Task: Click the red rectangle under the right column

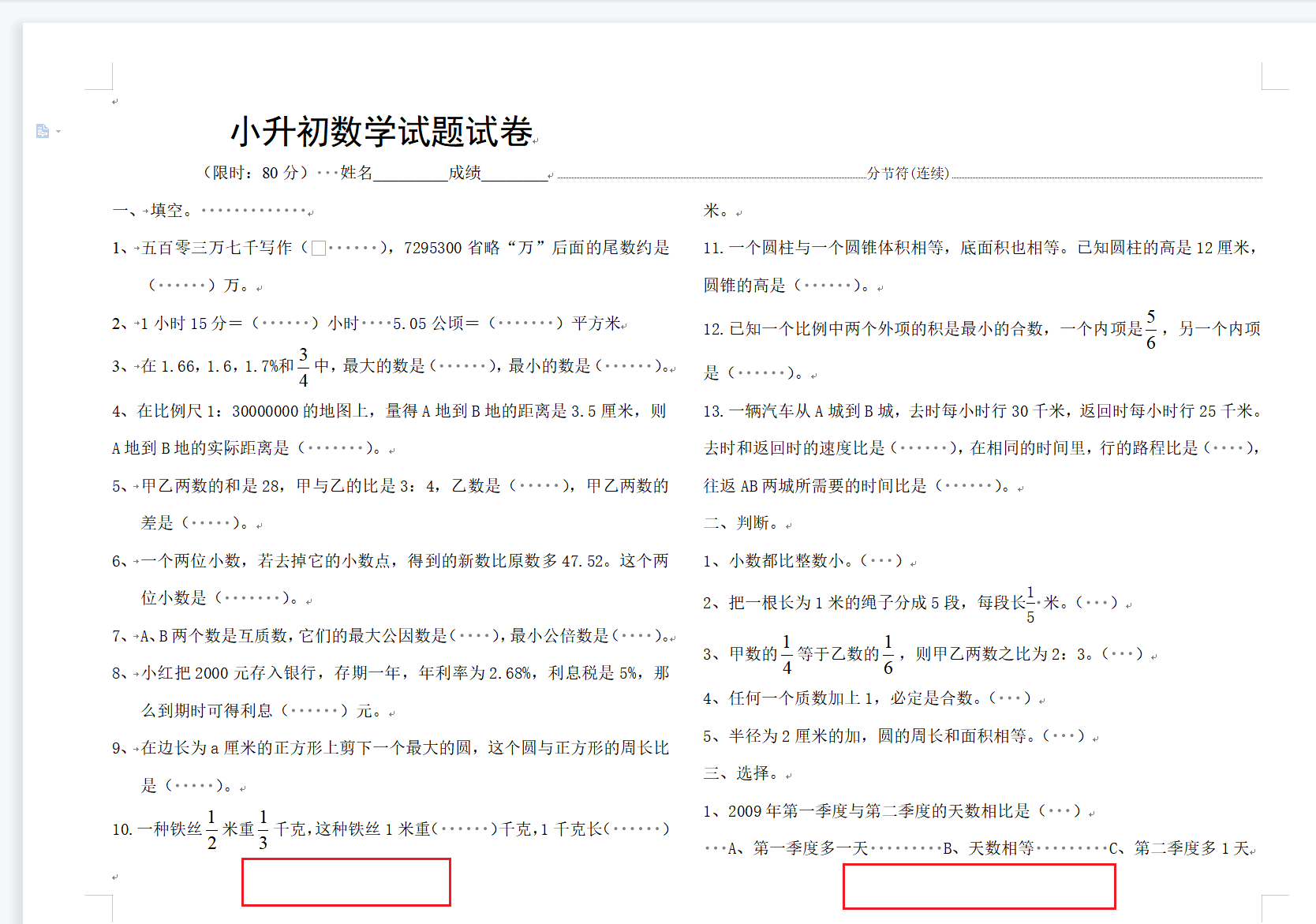Action: pos(978,886)
